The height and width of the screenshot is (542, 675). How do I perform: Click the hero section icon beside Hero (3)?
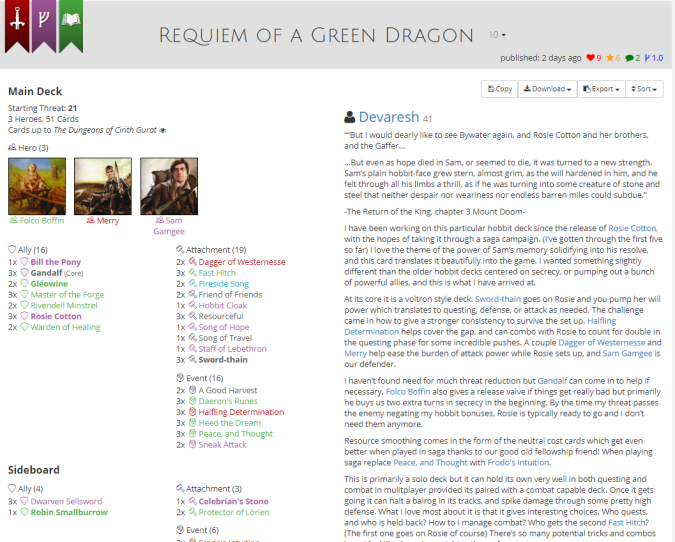click(12, 147)
